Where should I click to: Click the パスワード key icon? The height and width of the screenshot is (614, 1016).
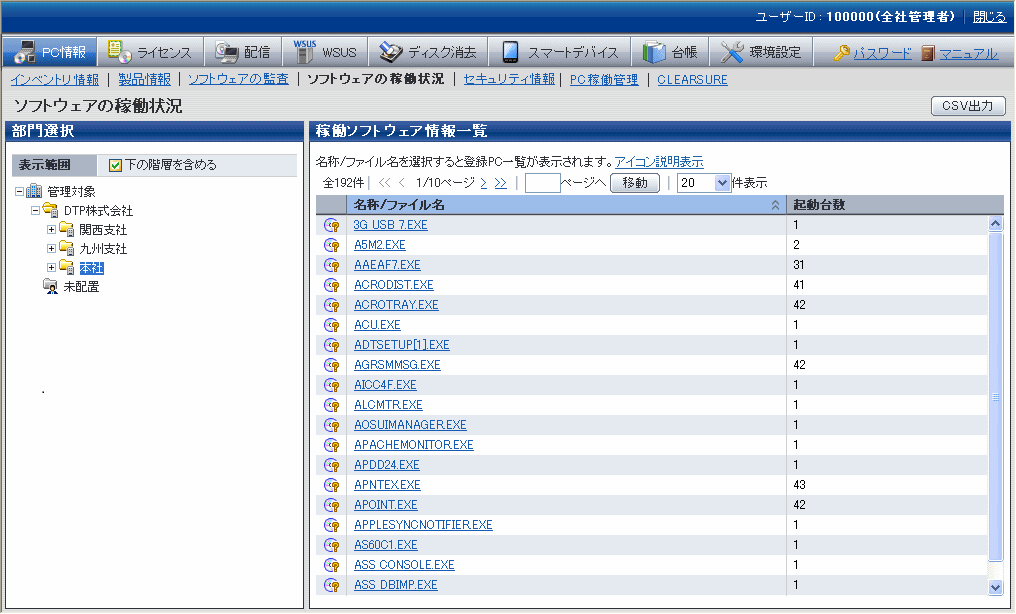[842, 53]
